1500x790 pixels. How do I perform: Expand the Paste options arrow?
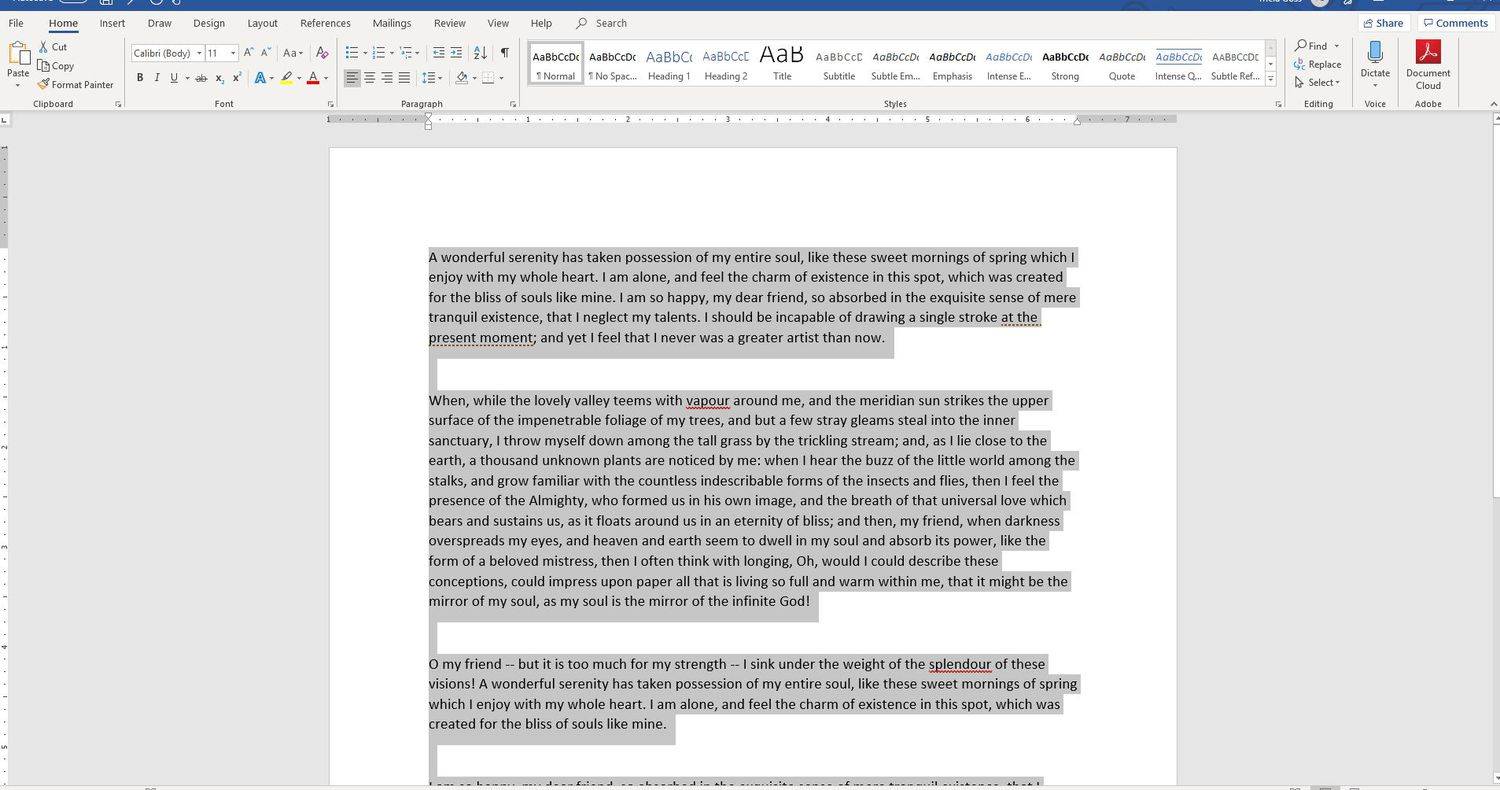18,86
